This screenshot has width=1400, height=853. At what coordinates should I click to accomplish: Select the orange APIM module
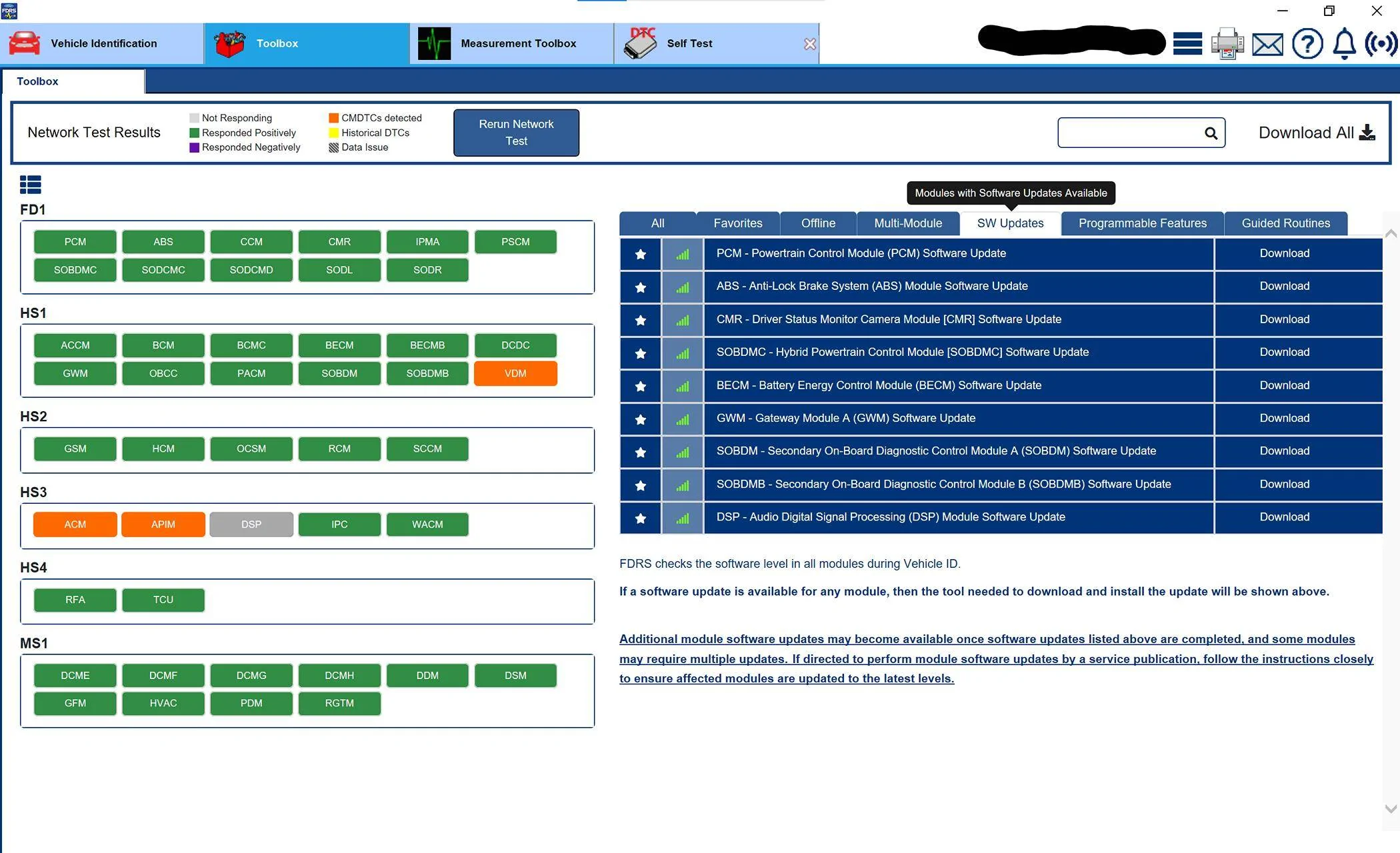point(163,524)
